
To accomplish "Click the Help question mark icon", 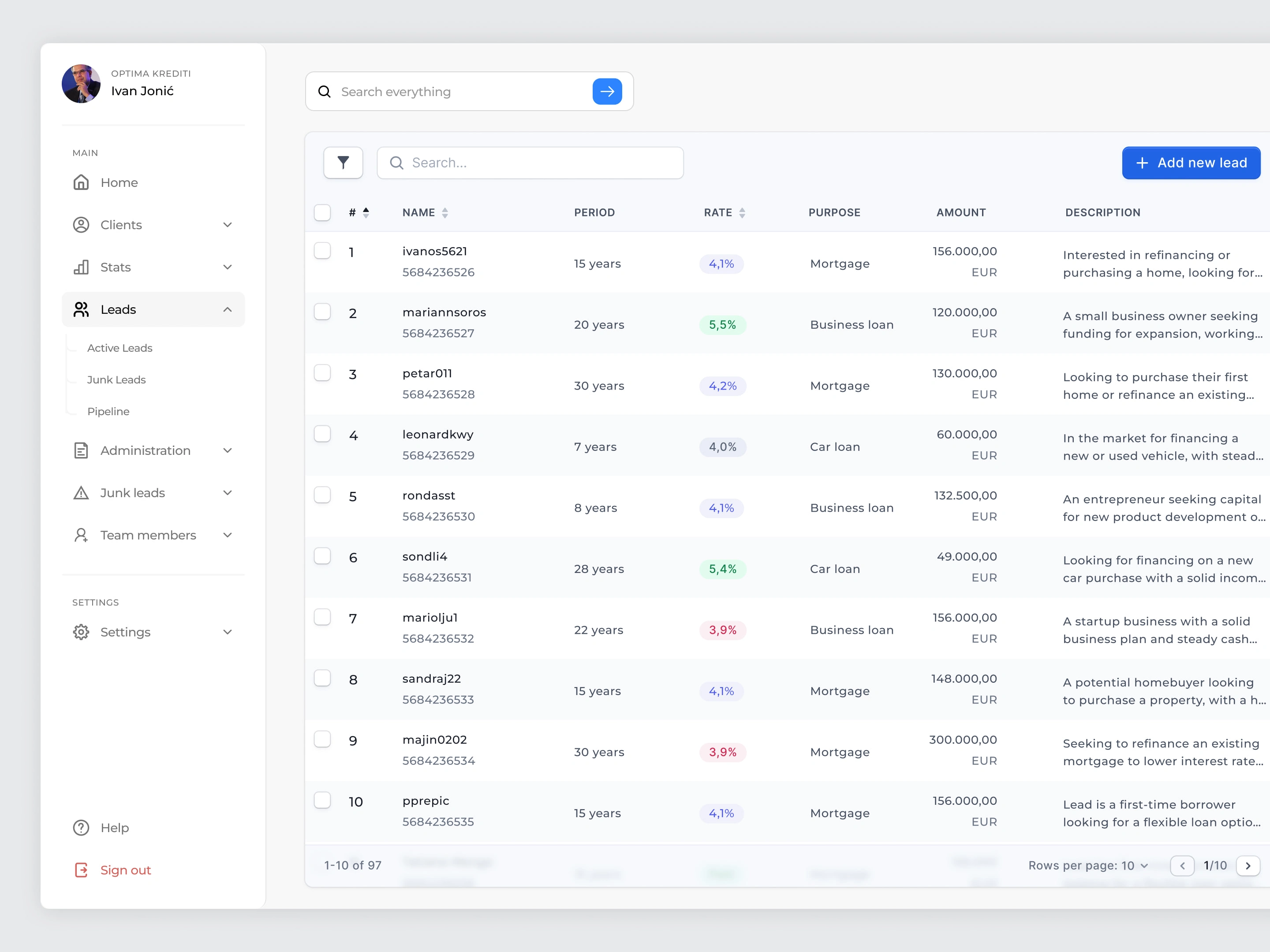I will [81, 827].
